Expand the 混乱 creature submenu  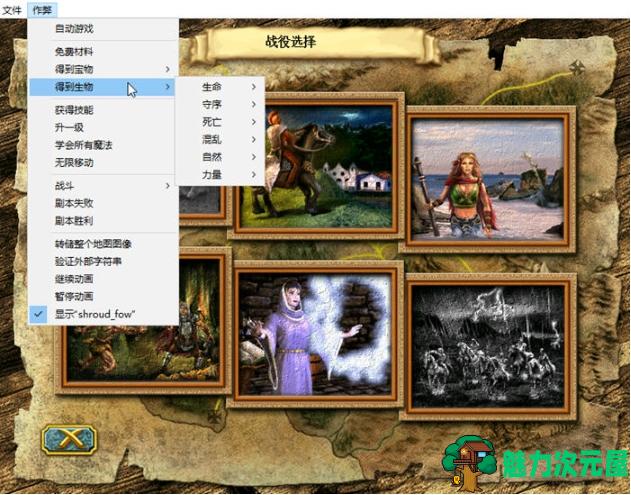[221, 139]
